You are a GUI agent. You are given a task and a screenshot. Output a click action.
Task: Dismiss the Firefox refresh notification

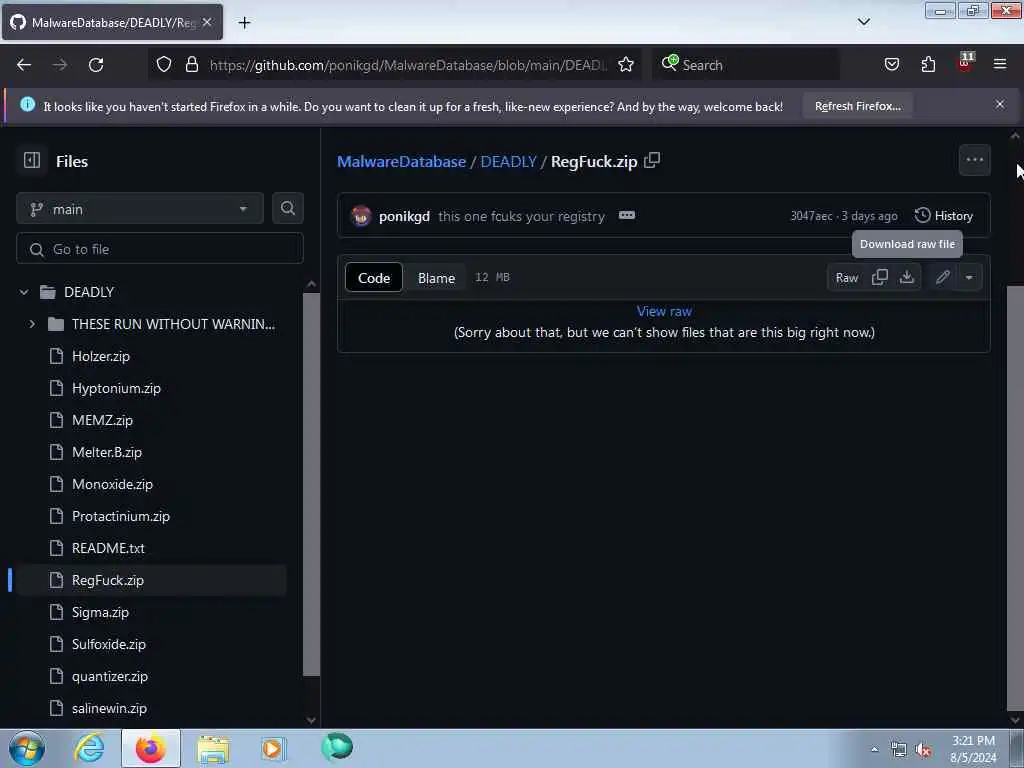[1000, 104]
